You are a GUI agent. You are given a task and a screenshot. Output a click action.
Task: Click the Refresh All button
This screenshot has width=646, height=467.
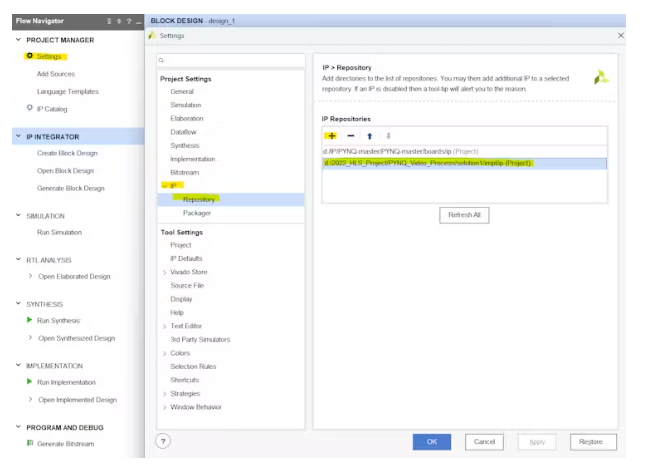click(x=464, y=215)
